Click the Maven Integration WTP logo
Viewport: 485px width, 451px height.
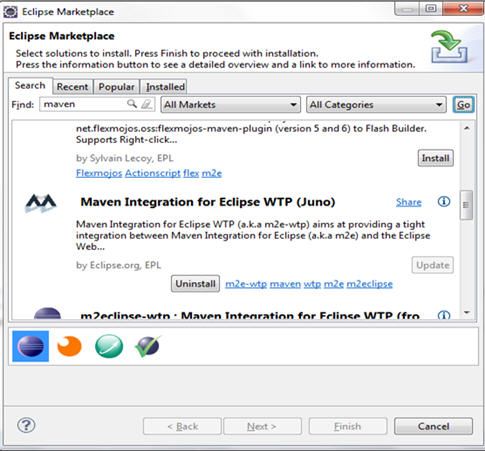[41, 202]
